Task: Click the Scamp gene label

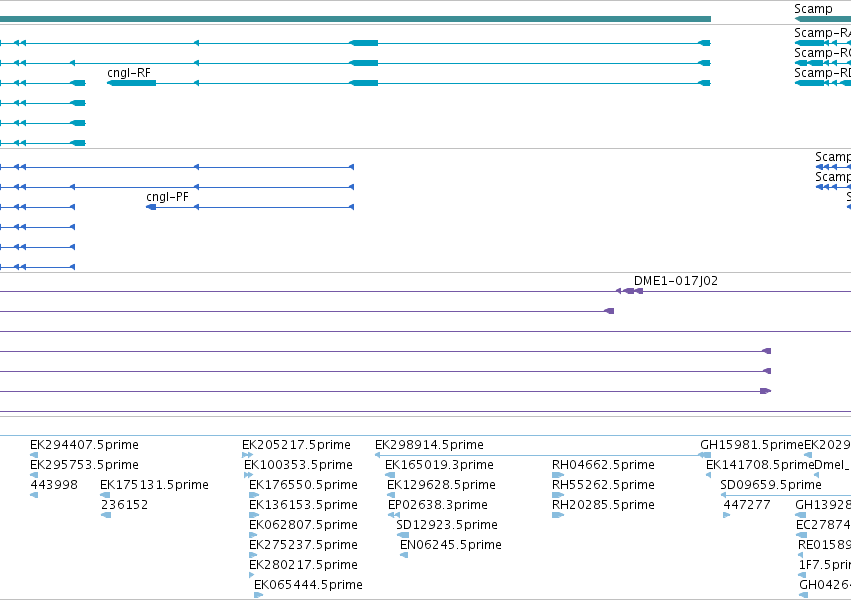Action: 813,9
